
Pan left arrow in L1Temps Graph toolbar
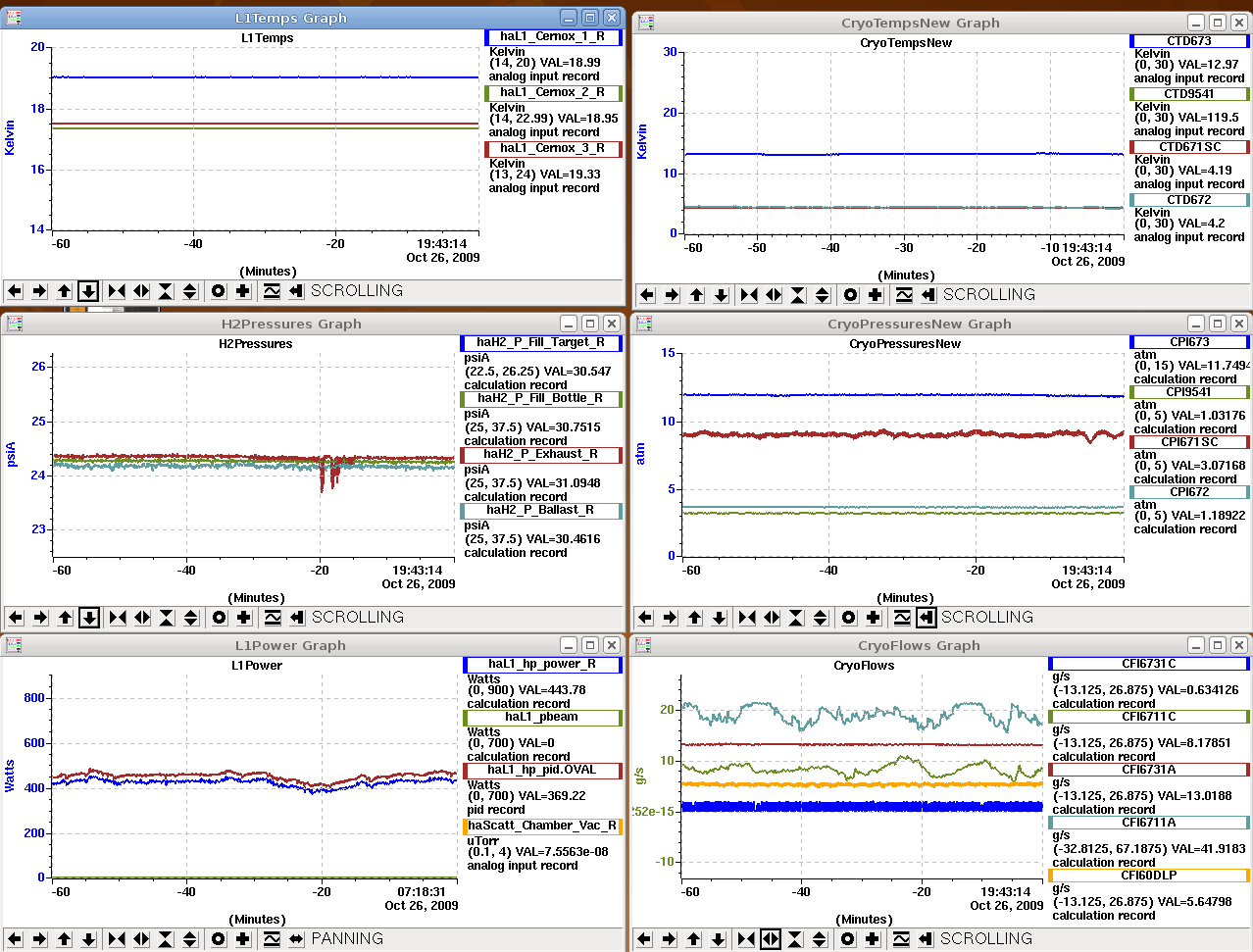(15, 291)
